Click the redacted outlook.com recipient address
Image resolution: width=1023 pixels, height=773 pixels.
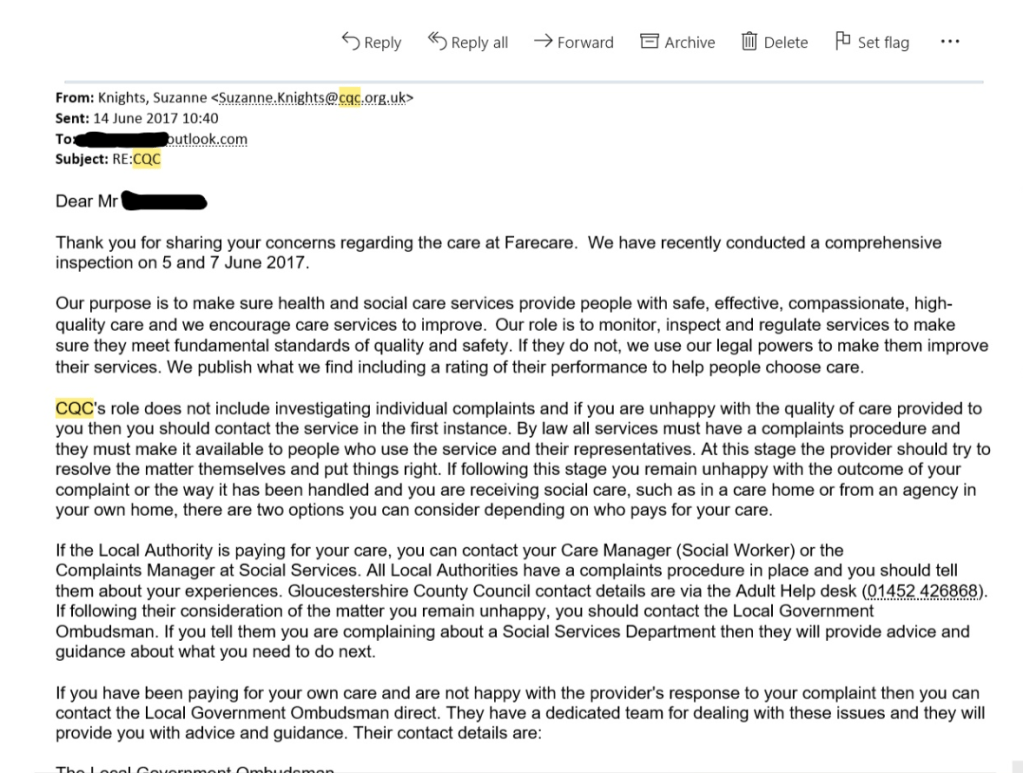(x=160, y=139)
